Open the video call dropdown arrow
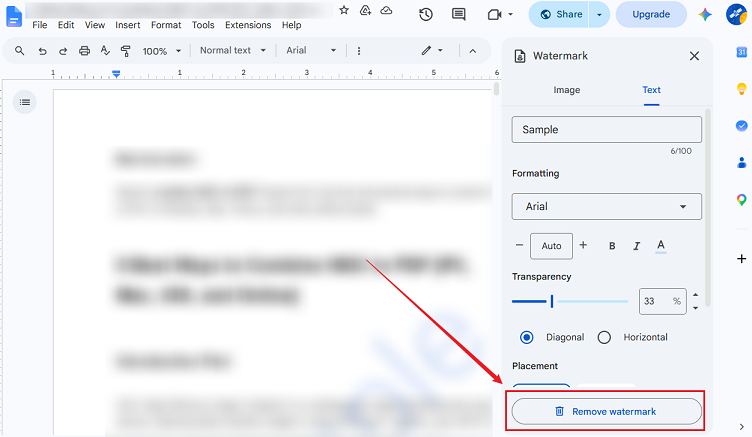The width and height of the screenshot is (752, 437). point(510,14)
